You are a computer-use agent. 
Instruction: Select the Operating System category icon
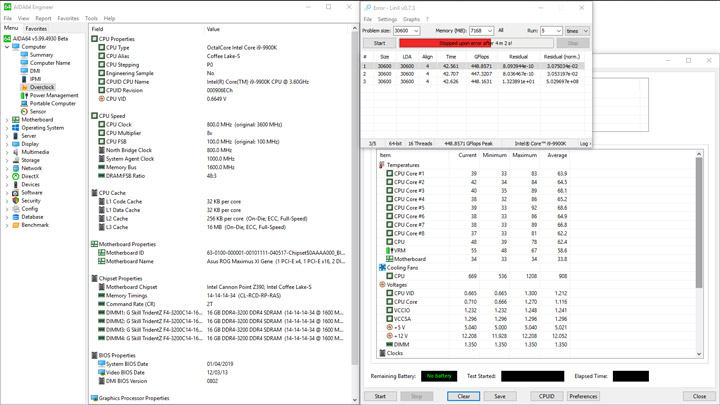coord(16,128)
